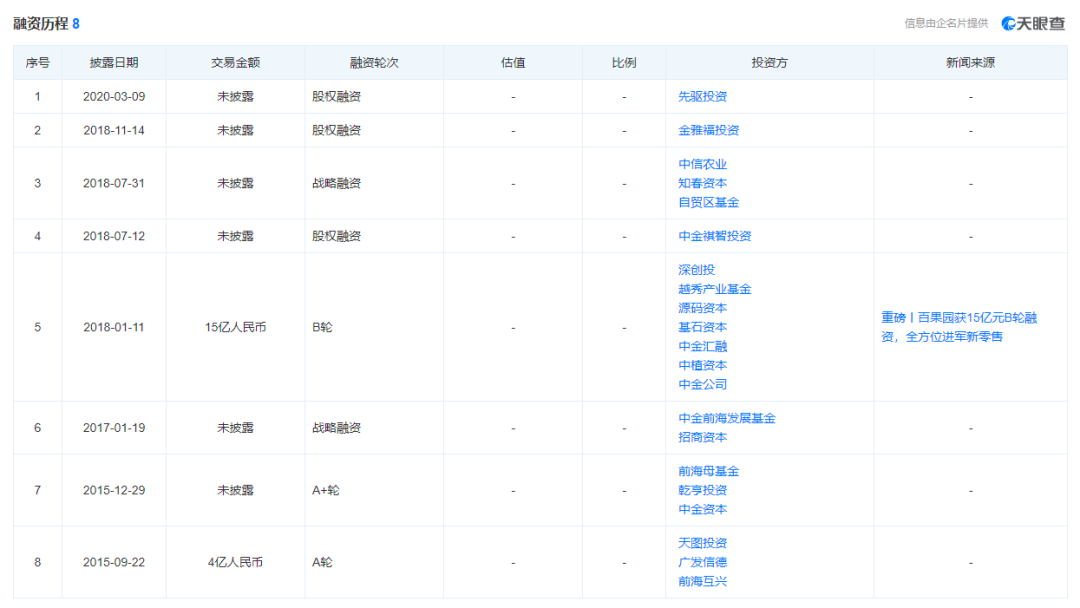Viewport: 1080px width, 608px height.
Task: Open investor link 前海母基金
Action: pos(709,471)
